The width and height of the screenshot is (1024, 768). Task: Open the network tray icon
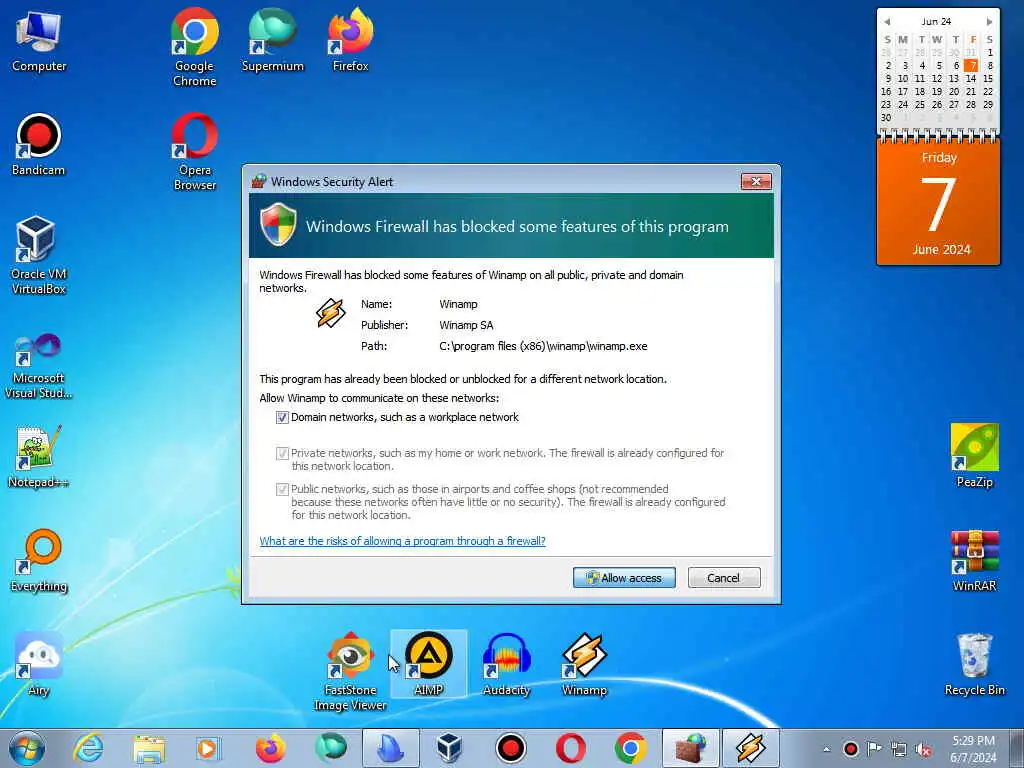(899, 749)
